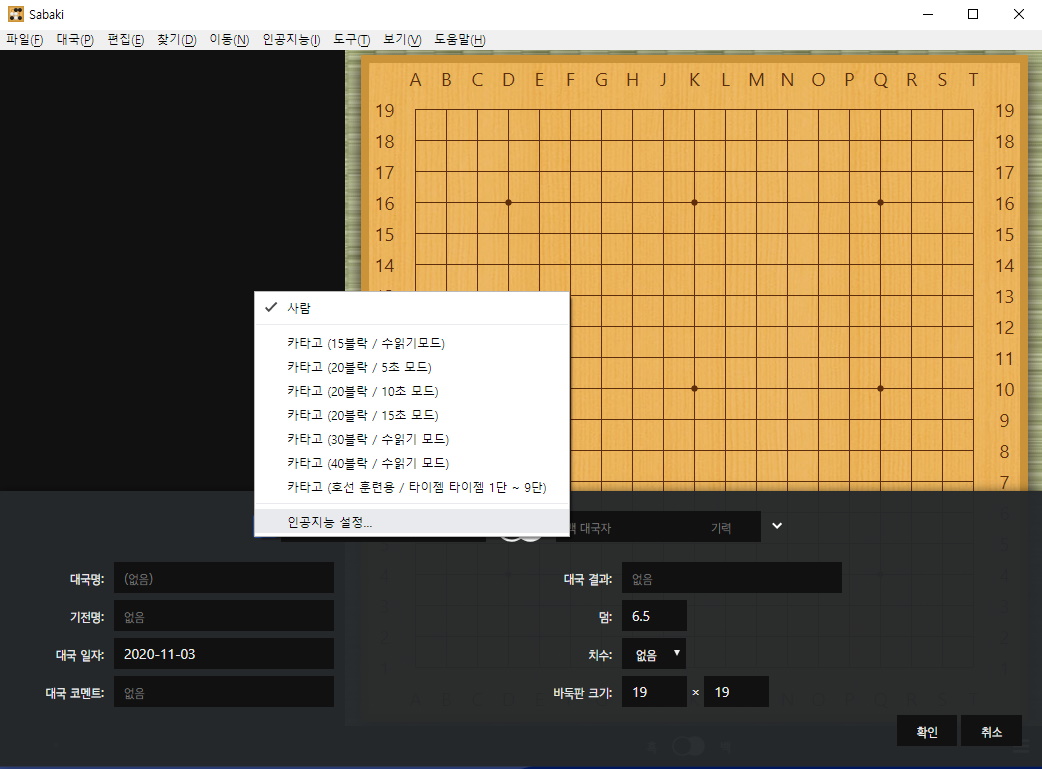Open the 편집(E) menu
The width and height of the screenshot is (1042, 769).
click(126, 40)
